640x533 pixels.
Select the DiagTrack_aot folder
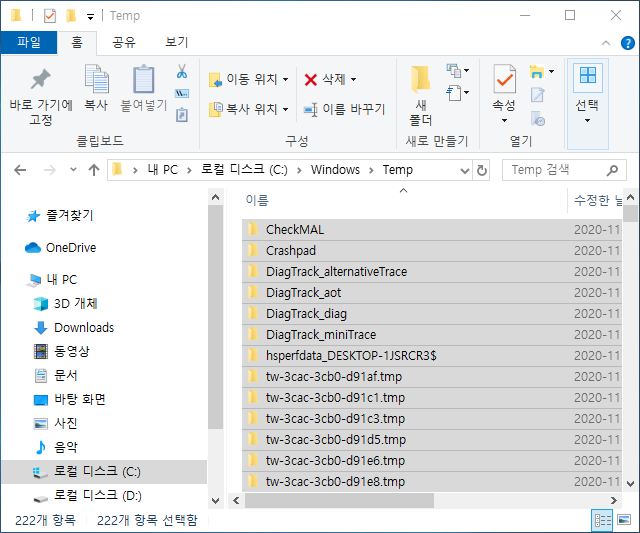pyautogui.click(x=432, y=293)
